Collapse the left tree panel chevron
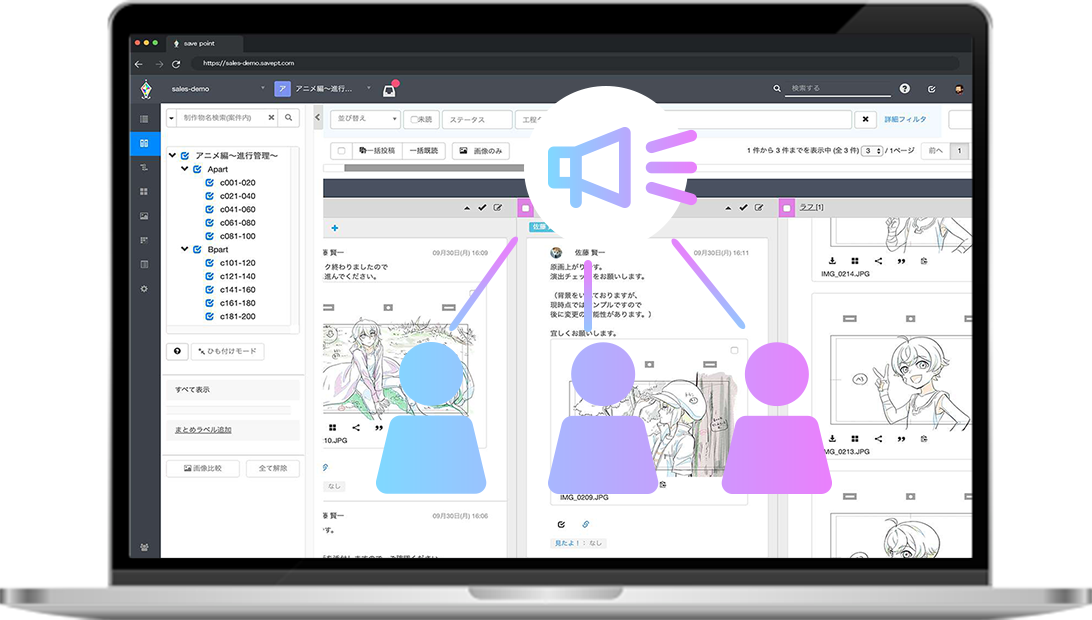This screenshot has width=1092, height=620. 318,118
